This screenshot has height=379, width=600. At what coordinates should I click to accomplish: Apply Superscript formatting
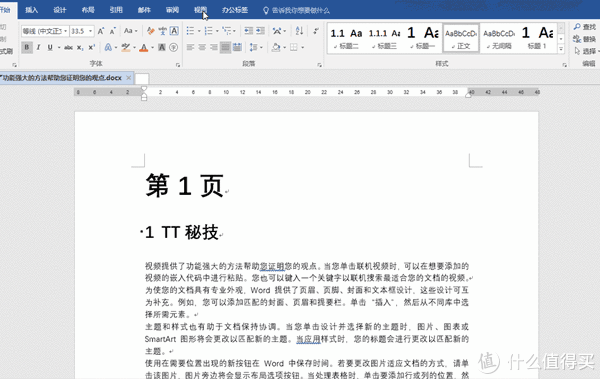tap(91, 47)
